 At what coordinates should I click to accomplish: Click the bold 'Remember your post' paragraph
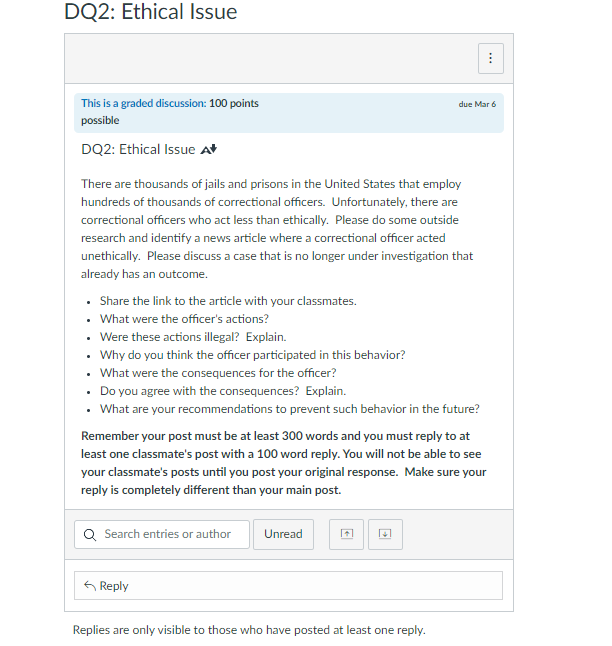point(284,463)
